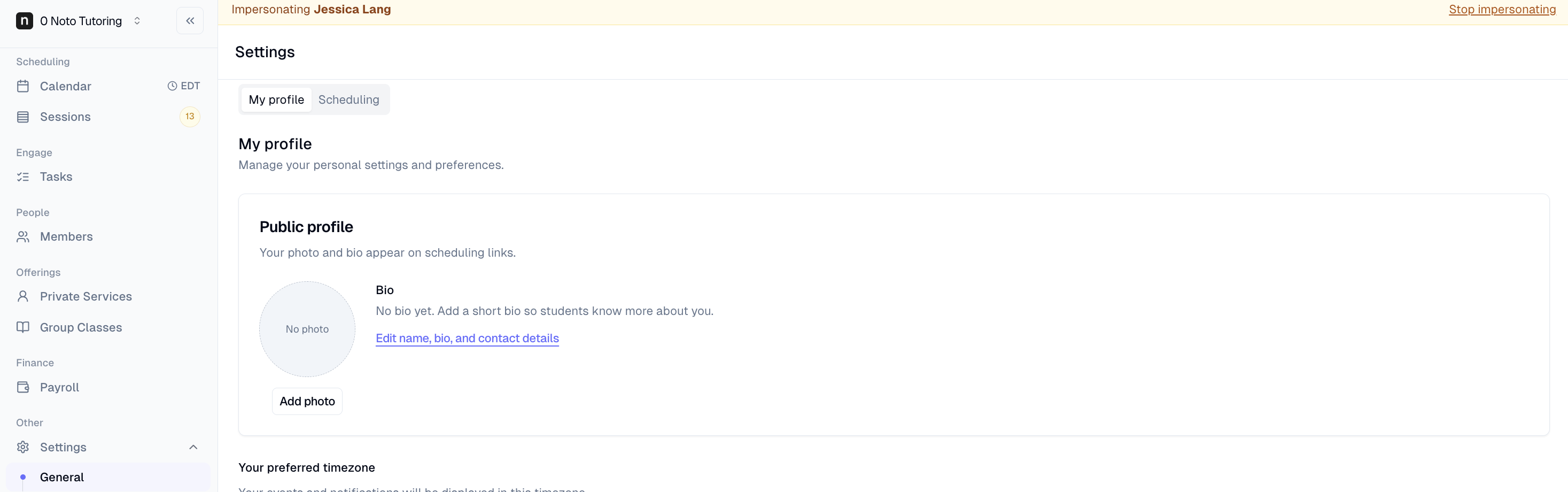
Task: Click the Finance section label
Action: point(35,362)
